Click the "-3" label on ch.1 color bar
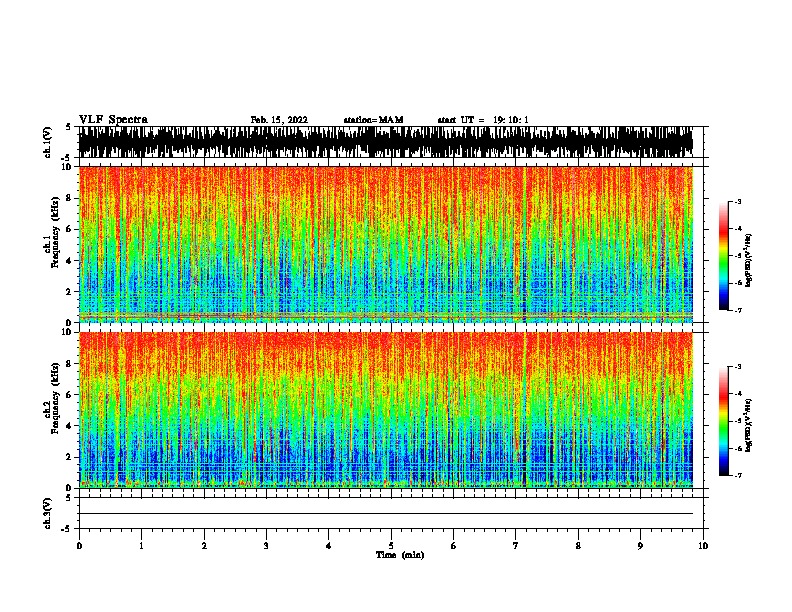 (x=738, y=201)
